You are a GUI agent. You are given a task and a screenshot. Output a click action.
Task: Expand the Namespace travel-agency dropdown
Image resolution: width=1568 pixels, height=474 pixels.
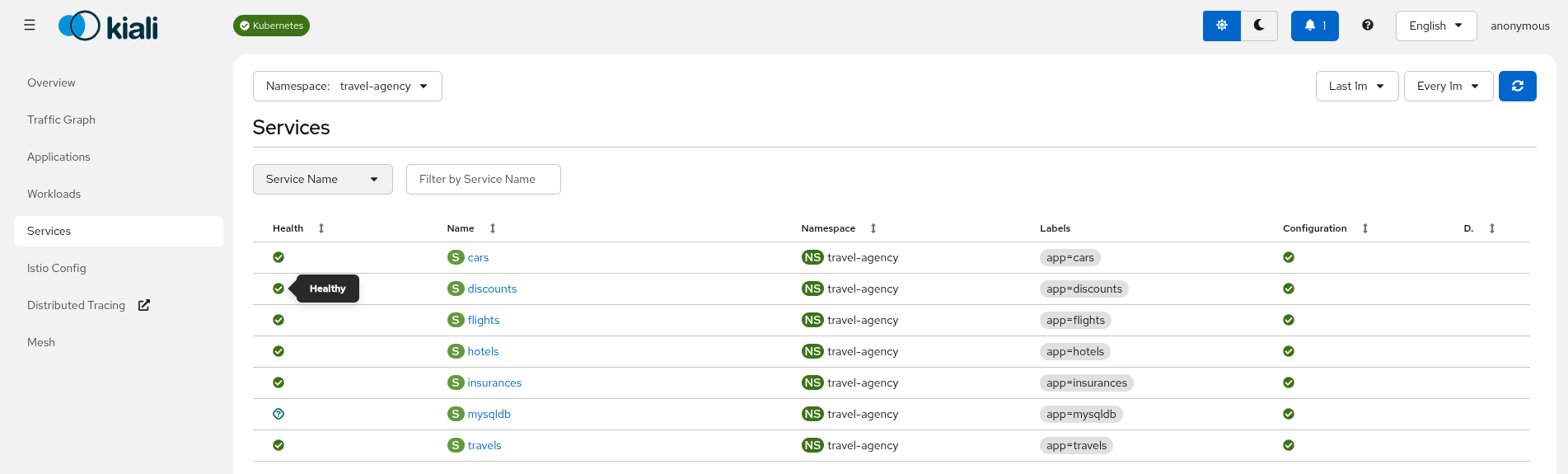347,87
